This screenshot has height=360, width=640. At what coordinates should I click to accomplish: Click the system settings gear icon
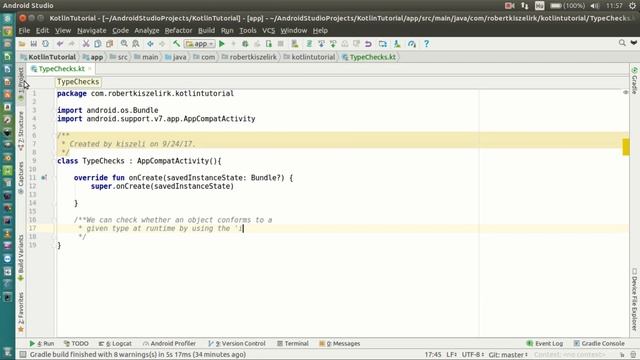click(x=632, y=6)
